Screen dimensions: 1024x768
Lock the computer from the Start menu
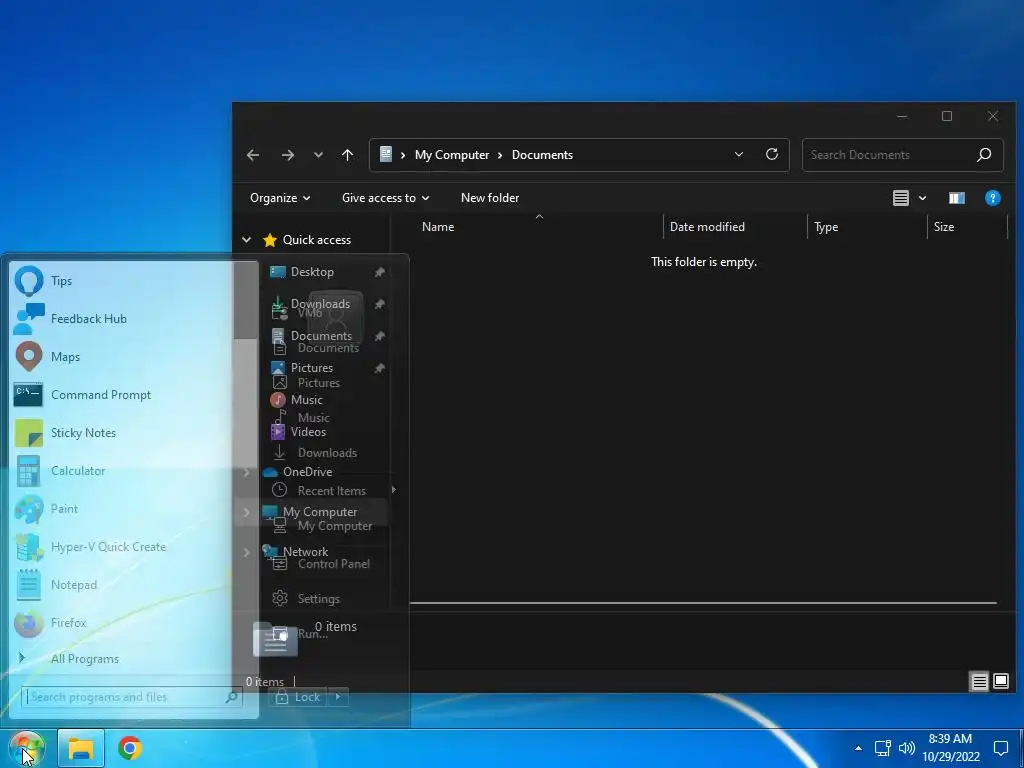coord(298,697)
